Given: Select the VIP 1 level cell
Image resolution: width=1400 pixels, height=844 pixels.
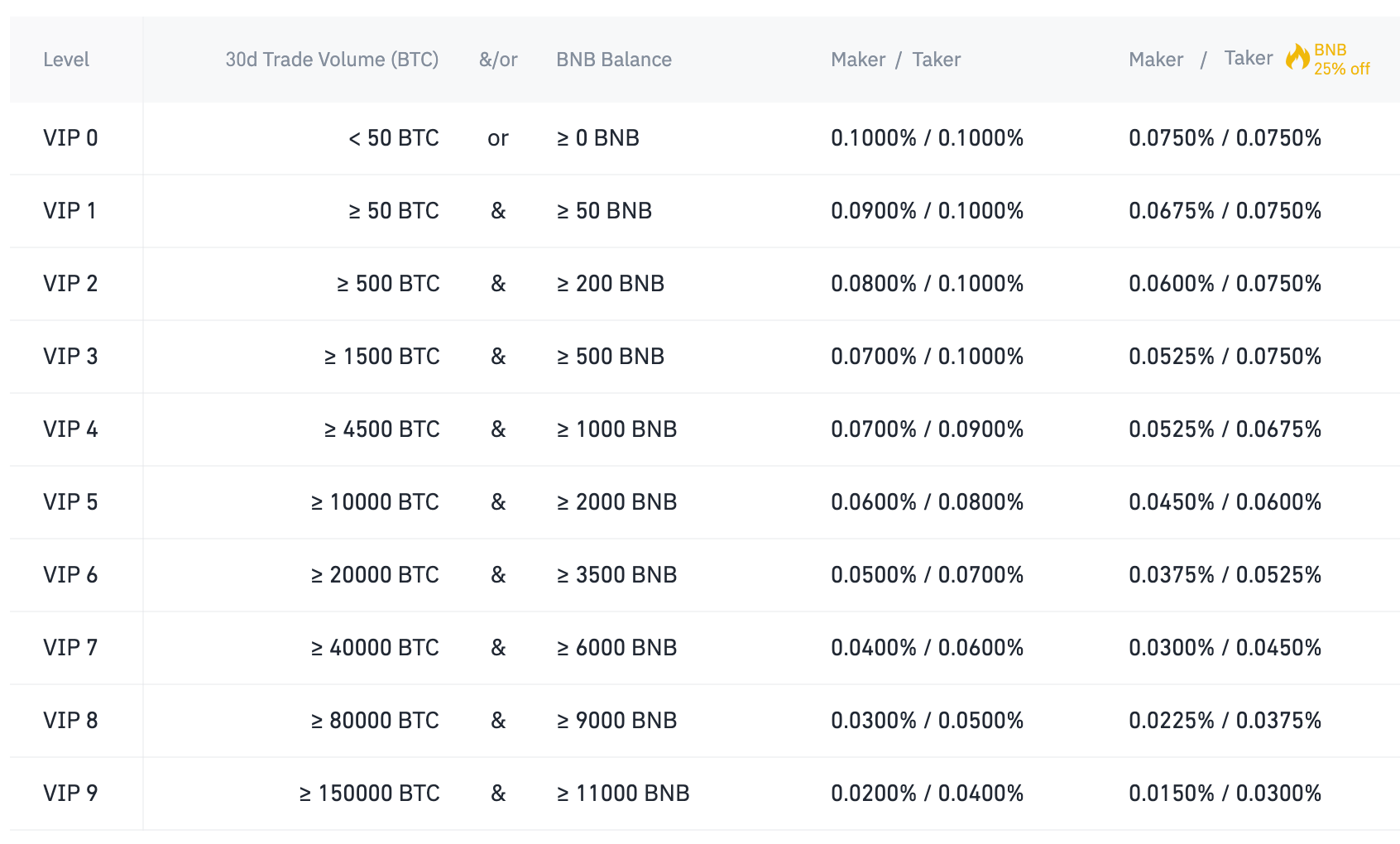Looking at the screenshot, I should point(70,211).
